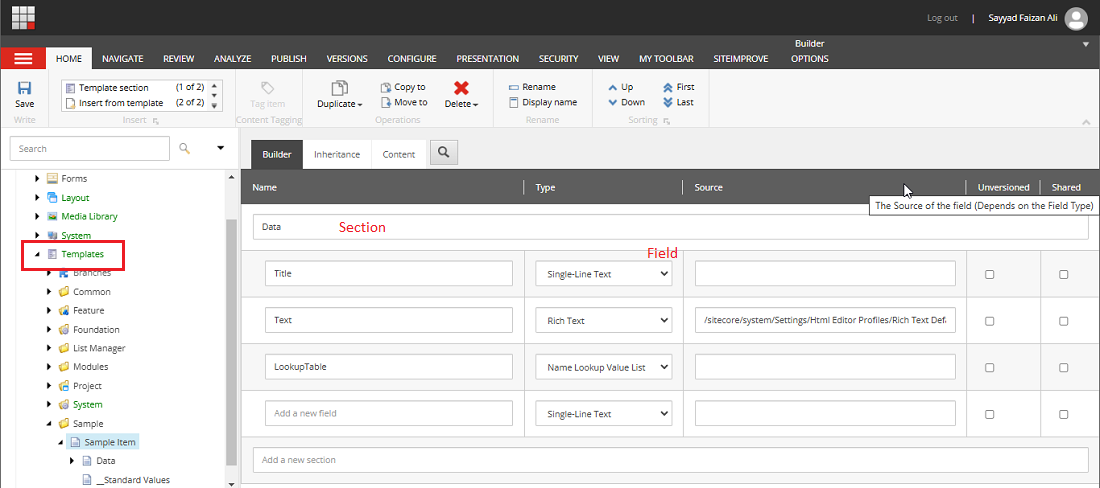Click the Duplicate item icon
Image resolution: width=1100 pixels, height=488 pixels.
340,89
